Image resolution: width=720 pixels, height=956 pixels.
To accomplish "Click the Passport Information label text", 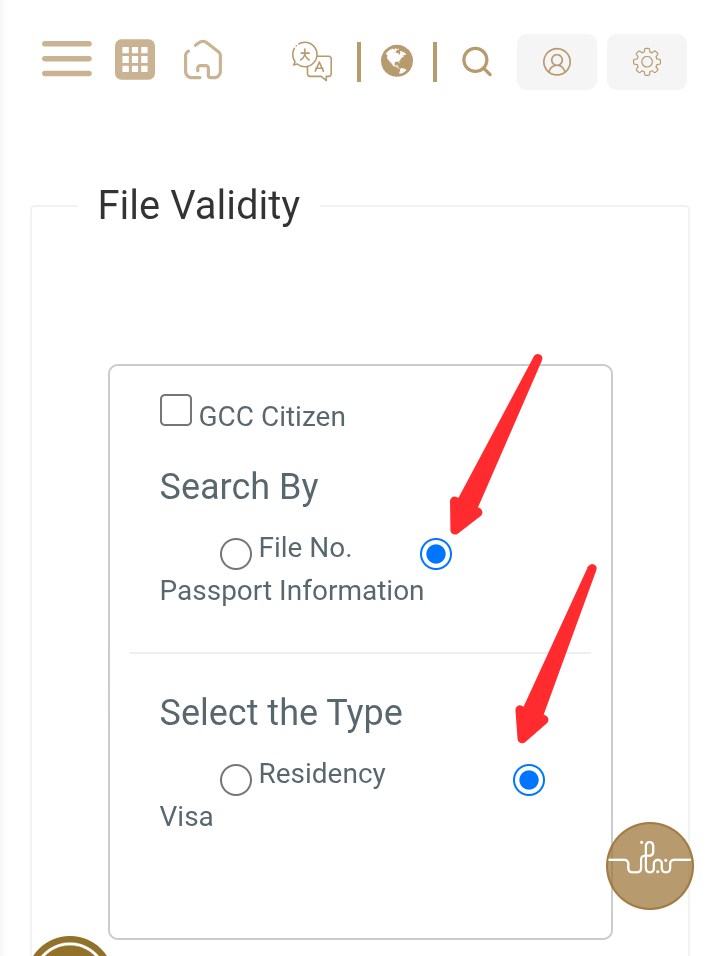I will [291, 591].
